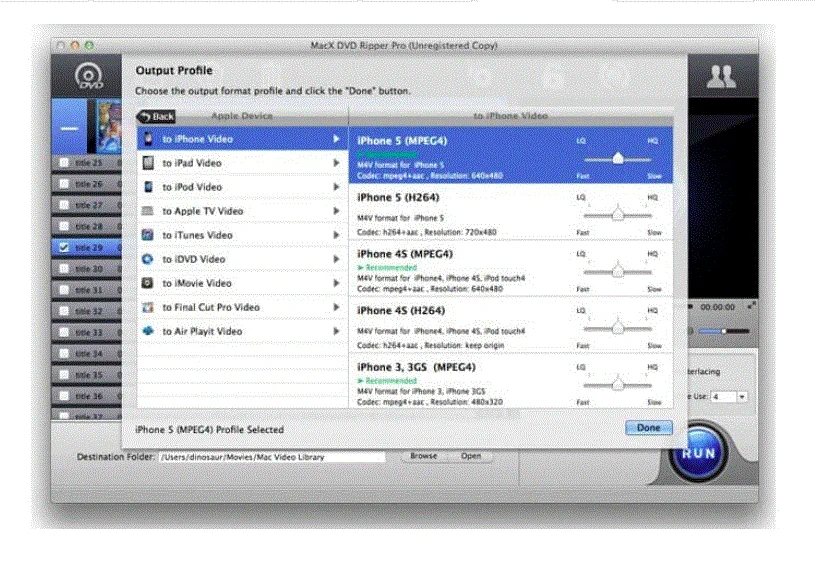Click the DVD disc icon

(89, 76)
